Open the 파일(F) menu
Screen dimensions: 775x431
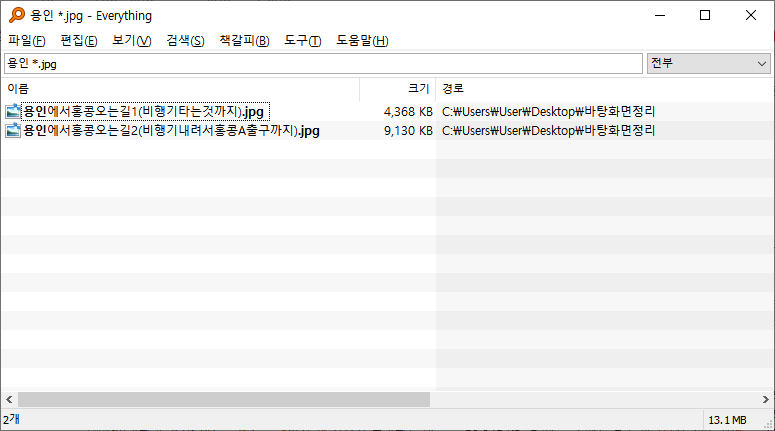pos(27,41)
